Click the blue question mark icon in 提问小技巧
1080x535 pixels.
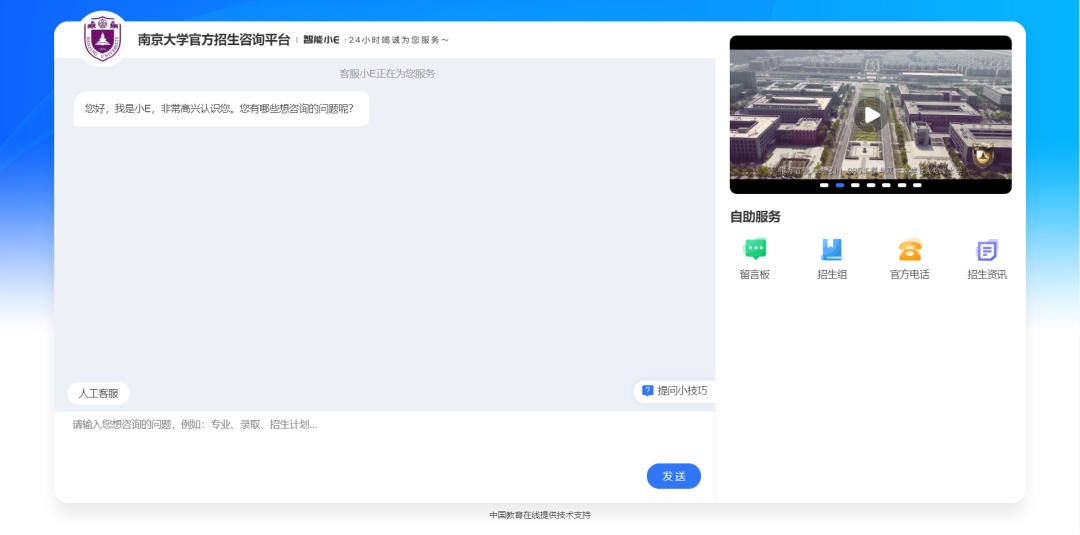click(x=647, y=390)
